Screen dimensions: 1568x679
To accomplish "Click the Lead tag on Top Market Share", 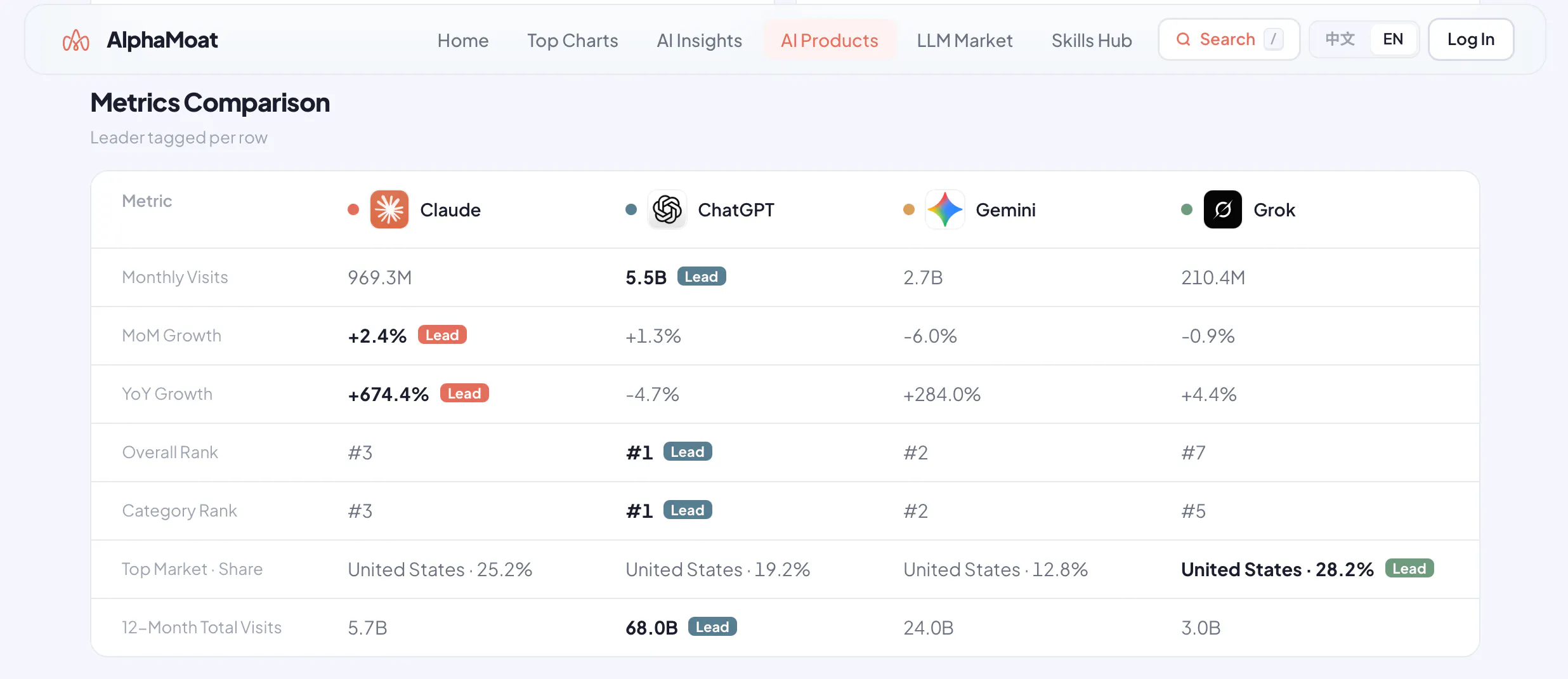I will [x=1409, y=569].
